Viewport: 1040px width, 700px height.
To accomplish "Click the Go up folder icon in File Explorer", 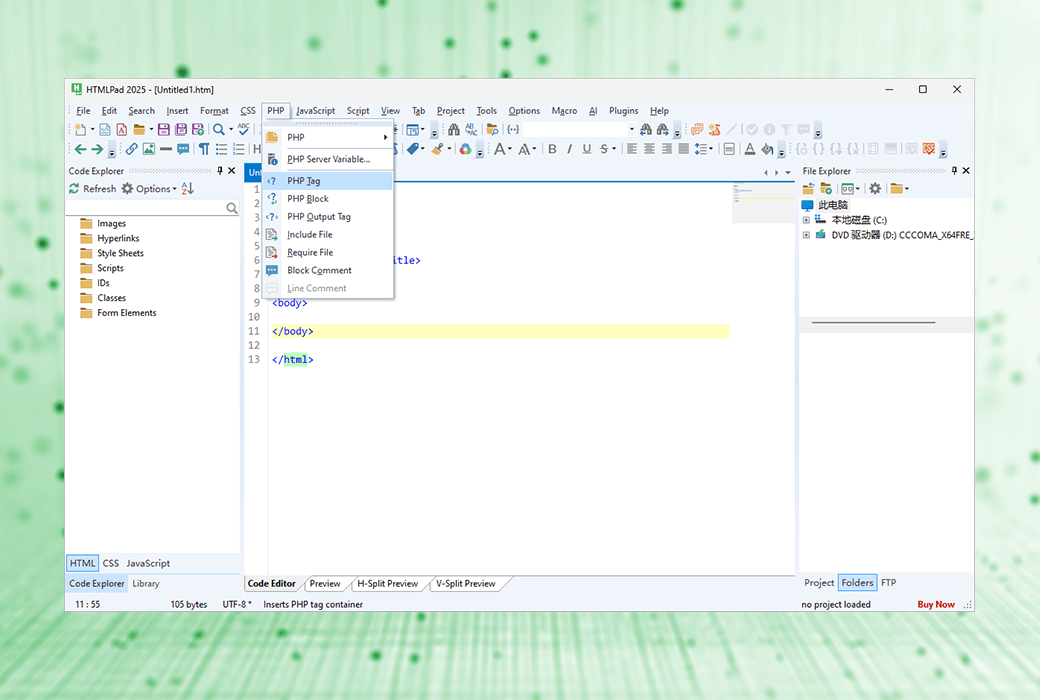I will click(808, 188).
